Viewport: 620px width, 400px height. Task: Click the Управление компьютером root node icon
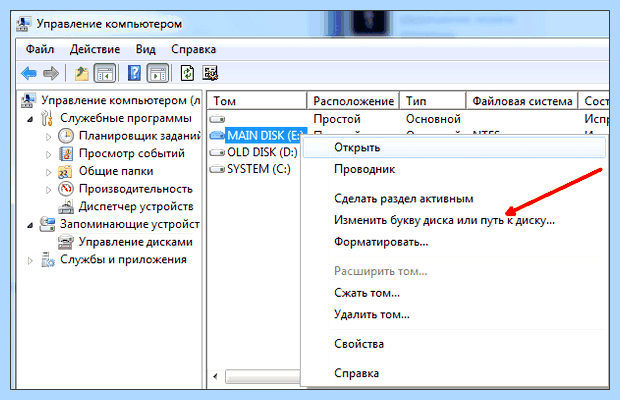(x=28, y=100)
